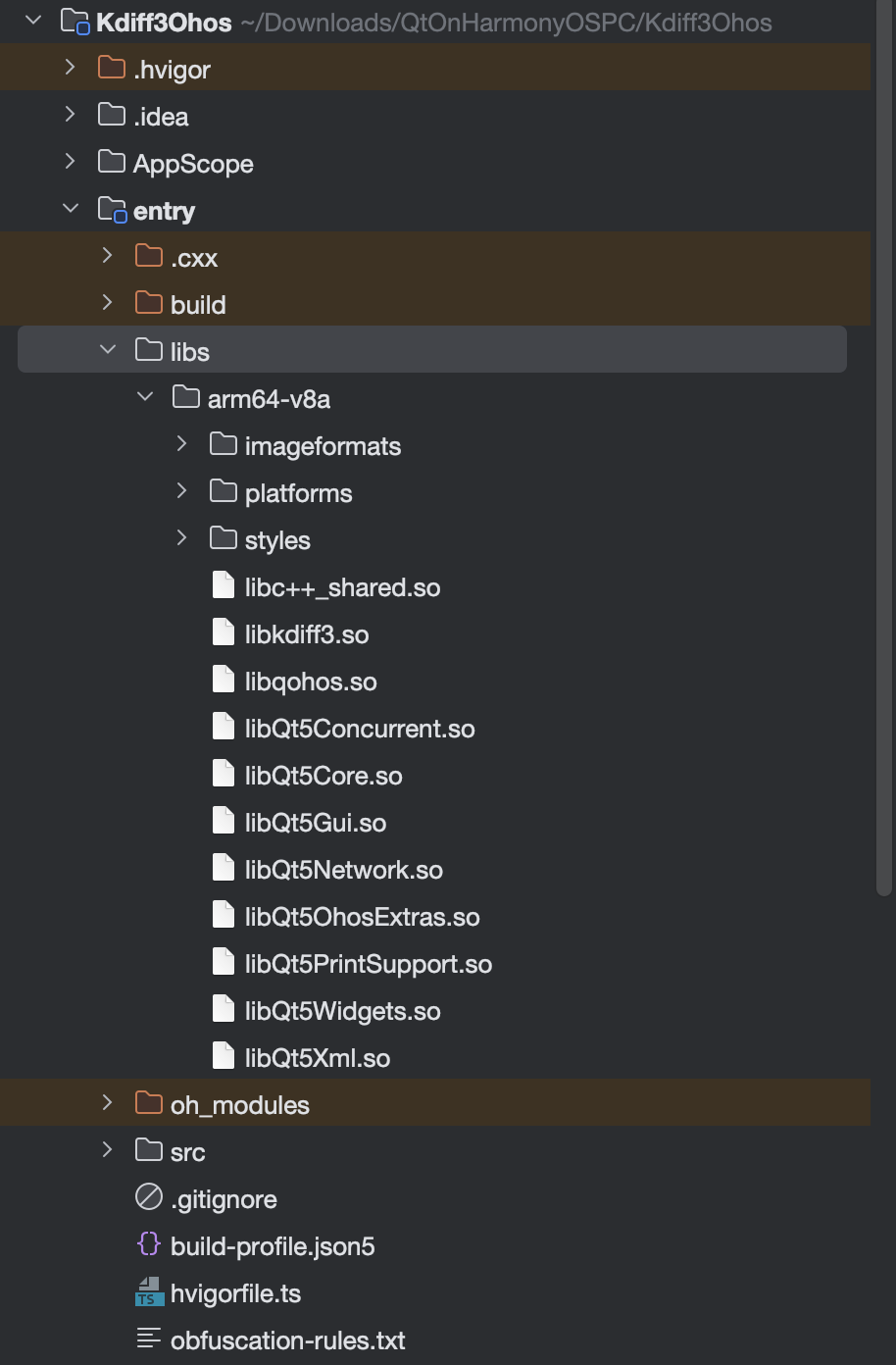
Task: Select the oh_modules folder name
Action: tap(240, 1105)
